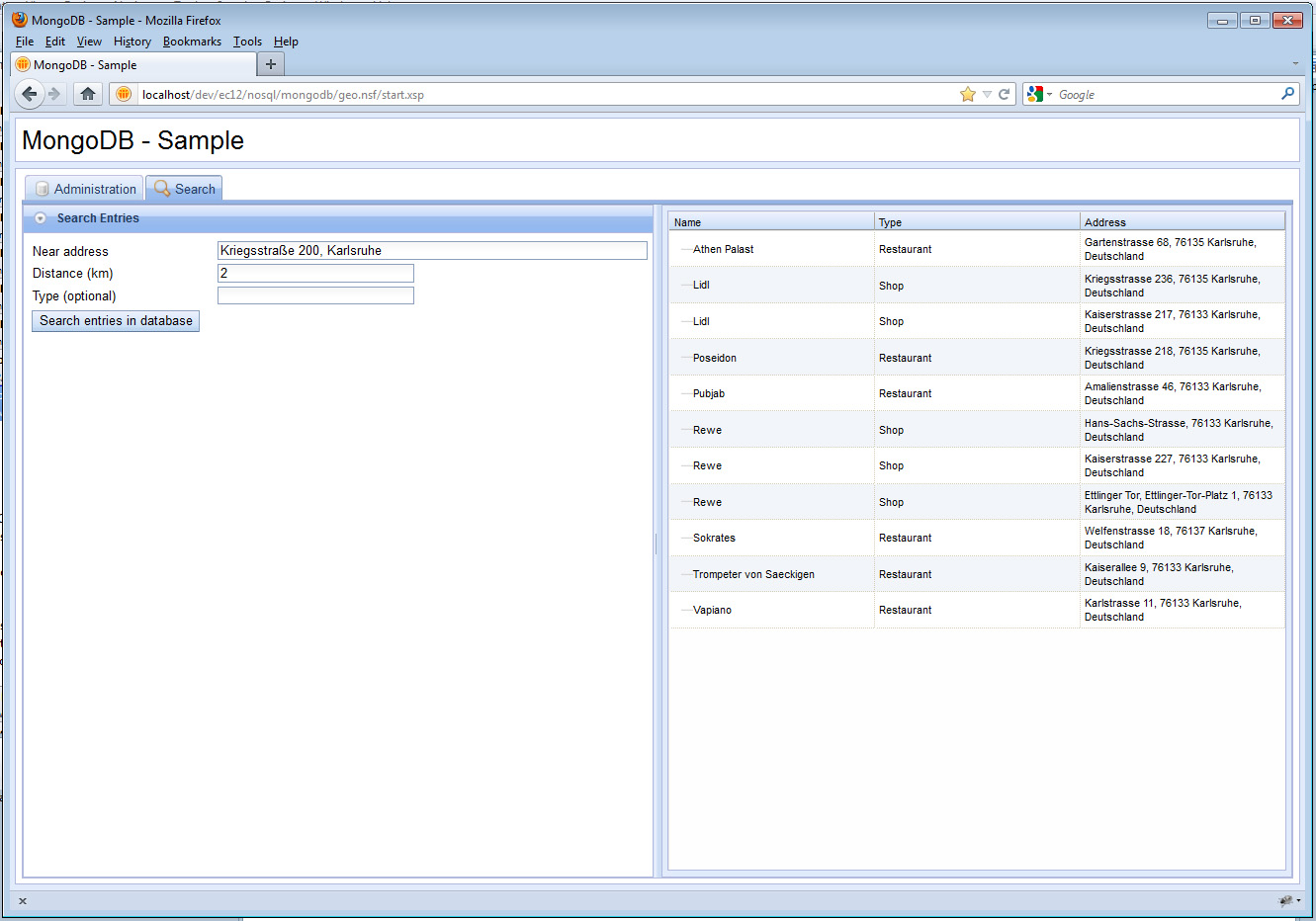This screenshot has width=1316, height=921.
Task: Click the search magnifier in Google box
Action: pyautogui.click(x=1287, y=94)
